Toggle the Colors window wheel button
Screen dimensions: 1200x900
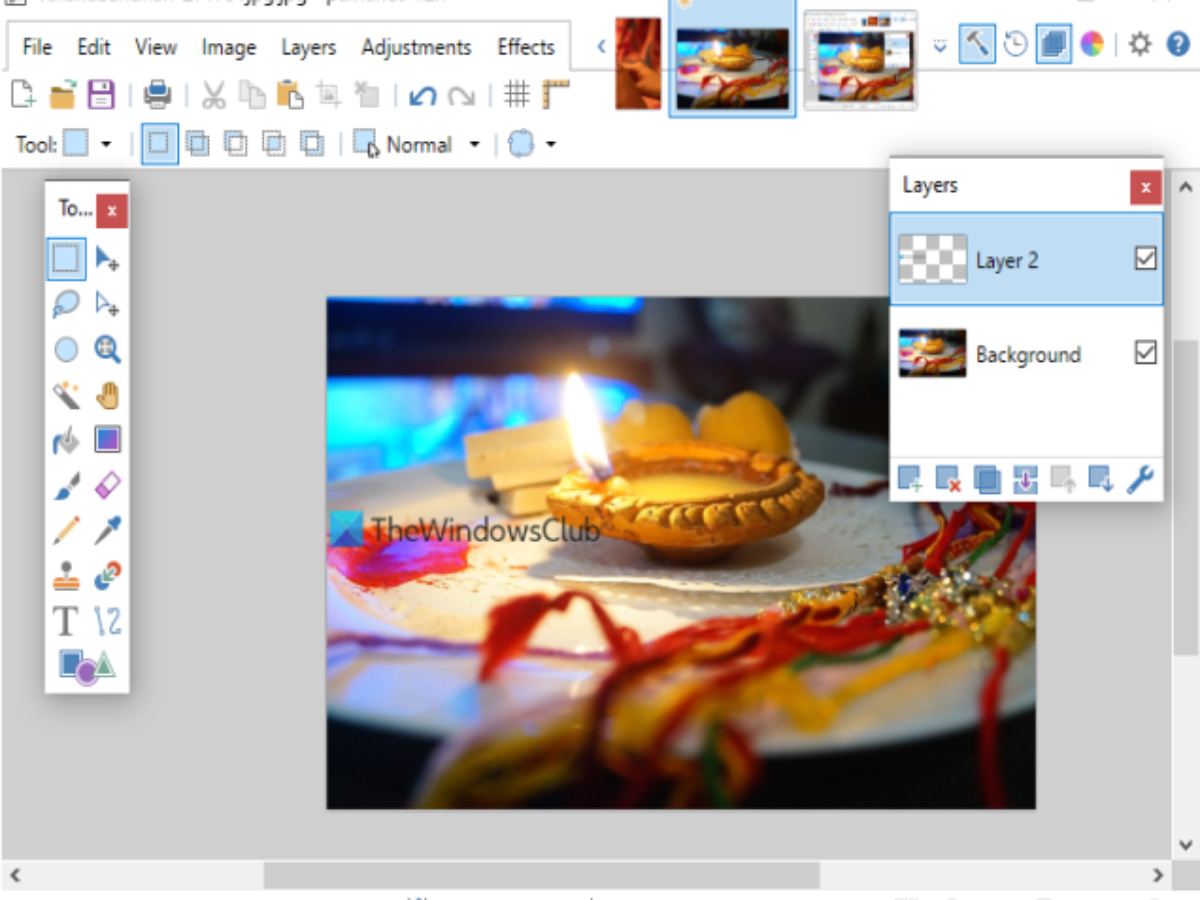point(1092,44)
